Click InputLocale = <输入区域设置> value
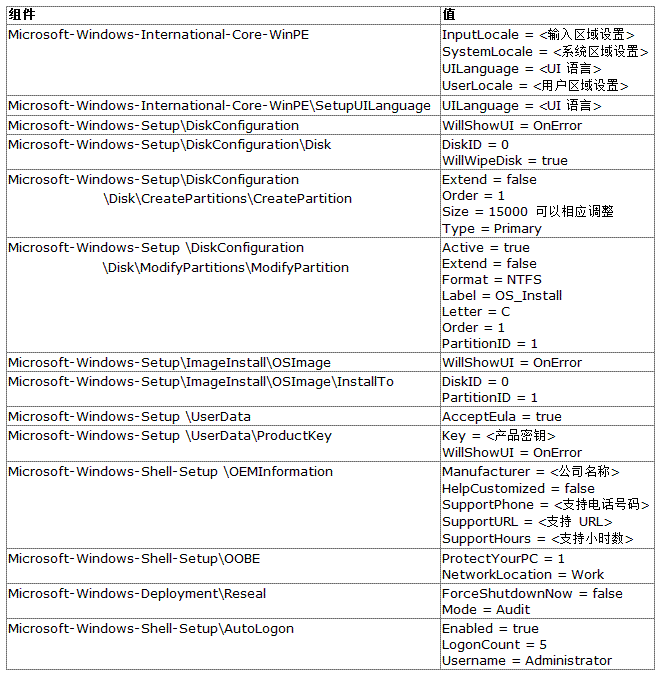658x674 pixels. 538,34
